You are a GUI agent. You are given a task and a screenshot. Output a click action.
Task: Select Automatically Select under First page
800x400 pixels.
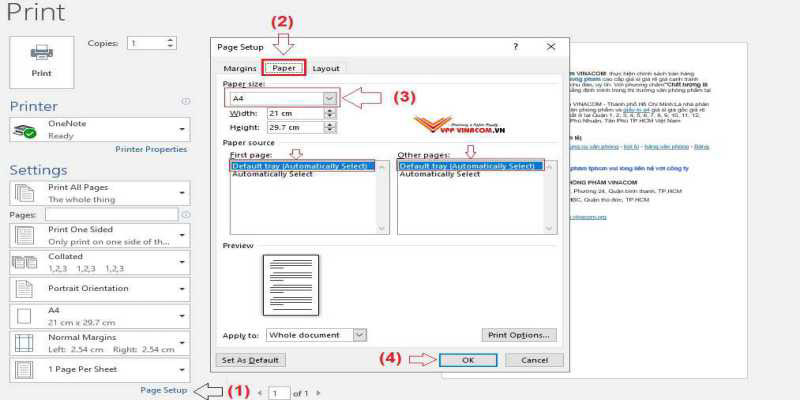[272, 175]
